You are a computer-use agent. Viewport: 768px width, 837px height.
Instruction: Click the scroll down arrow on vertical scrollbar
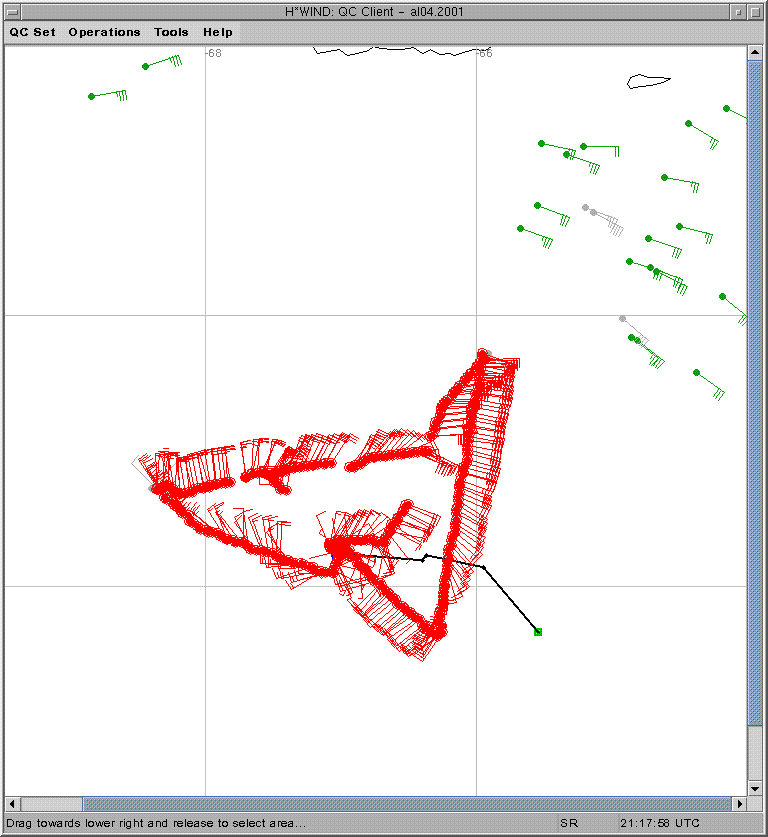click(756, 787)
